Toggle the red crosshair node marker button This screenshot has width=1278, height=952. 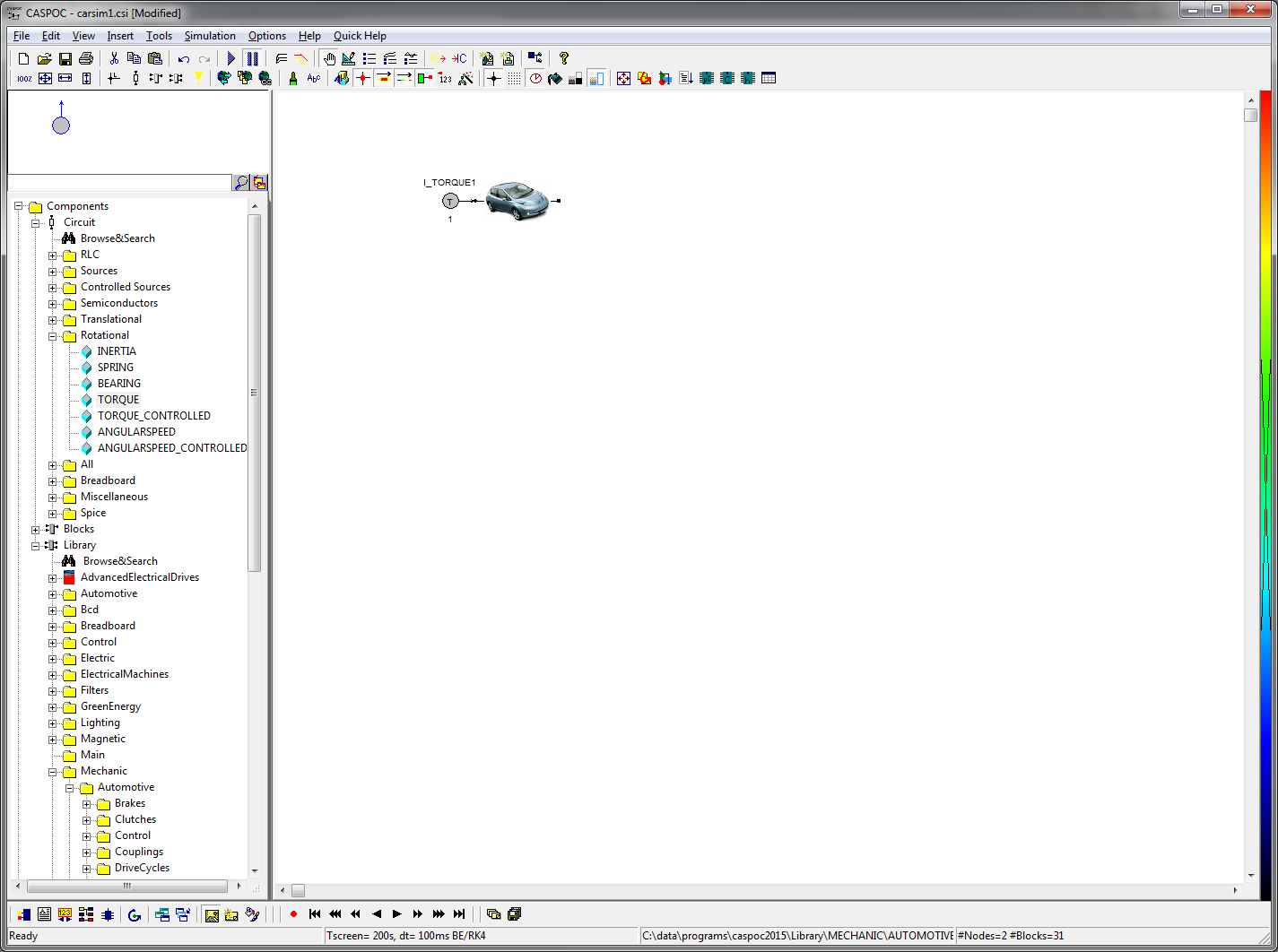362,79
